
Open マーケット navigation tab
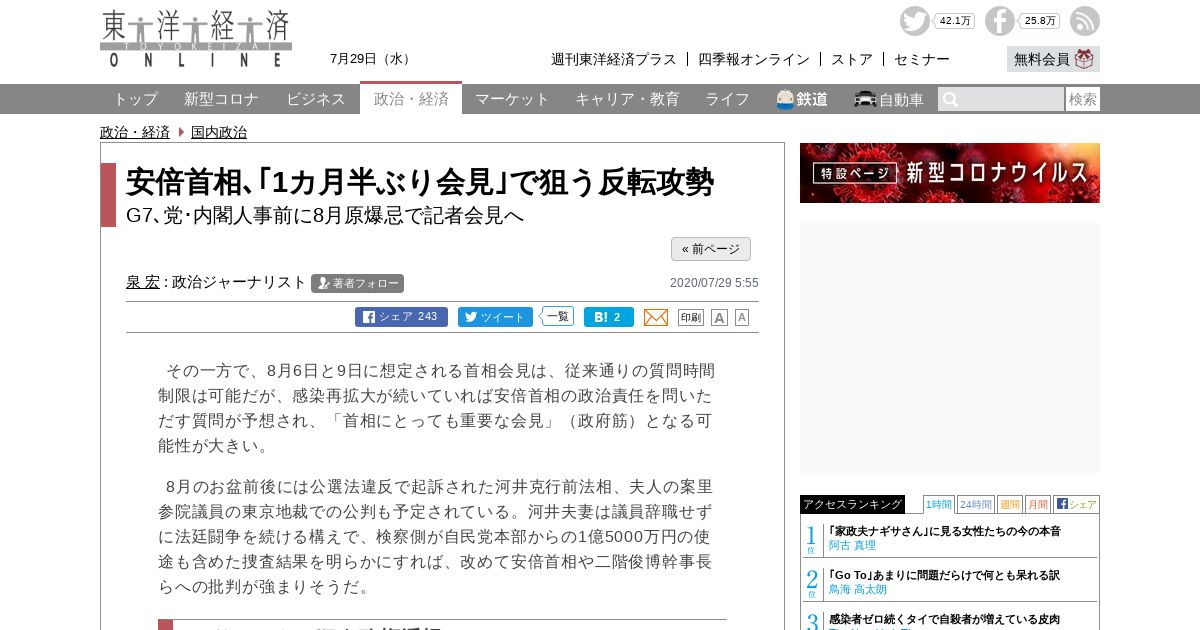tap(512, 99)
